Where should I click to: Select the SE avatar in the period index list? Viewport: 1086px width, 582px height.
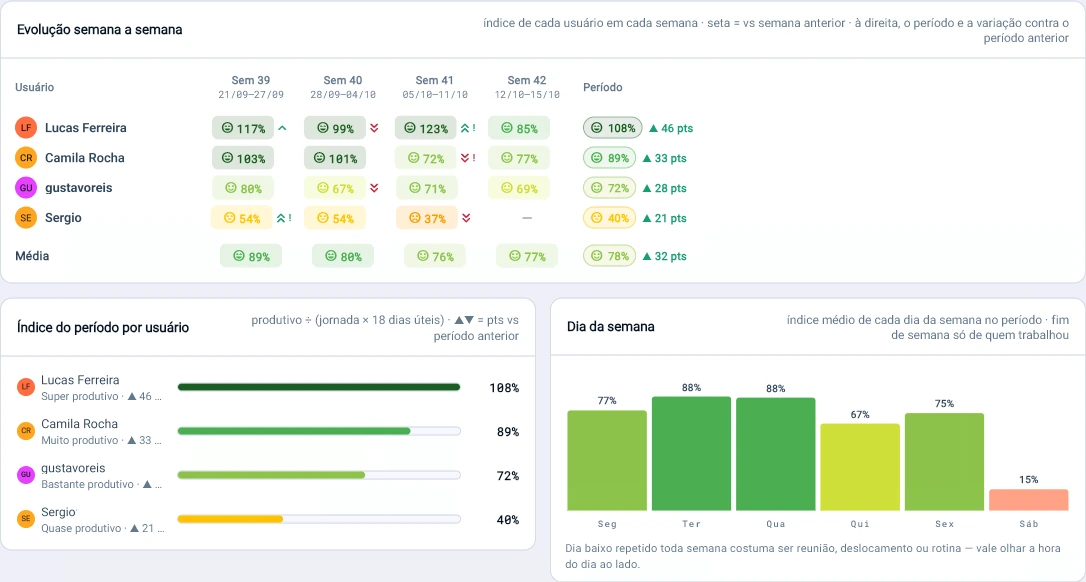[x=26, y=519]
